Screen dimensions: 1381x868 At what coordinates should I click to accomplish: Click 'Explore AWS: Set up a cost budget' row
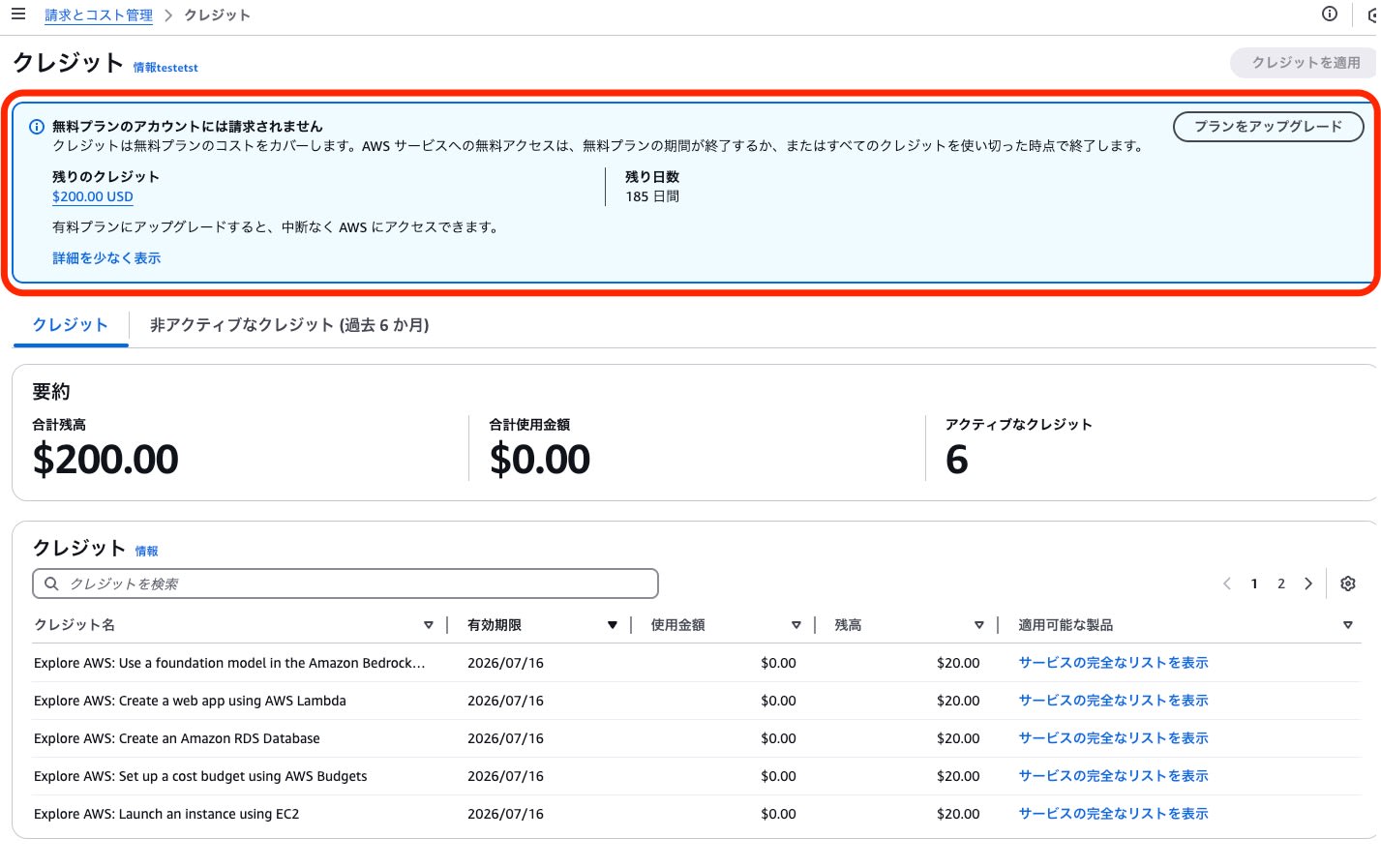click(x=200, y=776)
